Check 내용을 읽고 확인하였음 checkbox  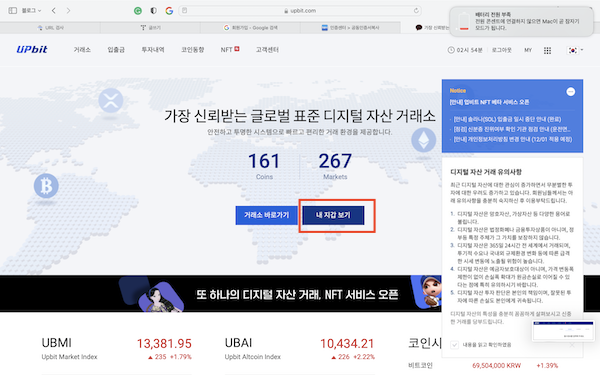point(454,345)
